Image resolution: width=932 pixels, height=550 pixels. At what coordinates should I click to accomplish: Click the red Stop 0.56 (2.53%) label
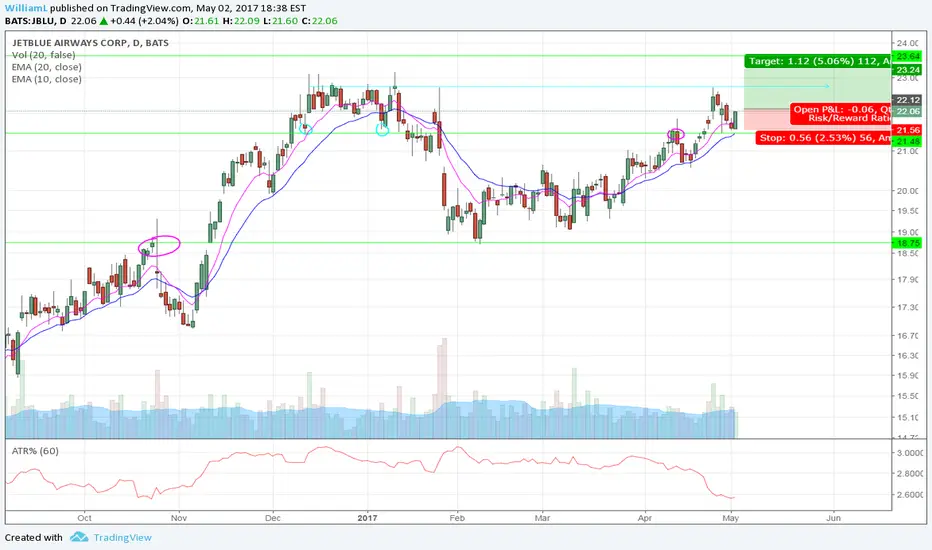tap(823, 138)
